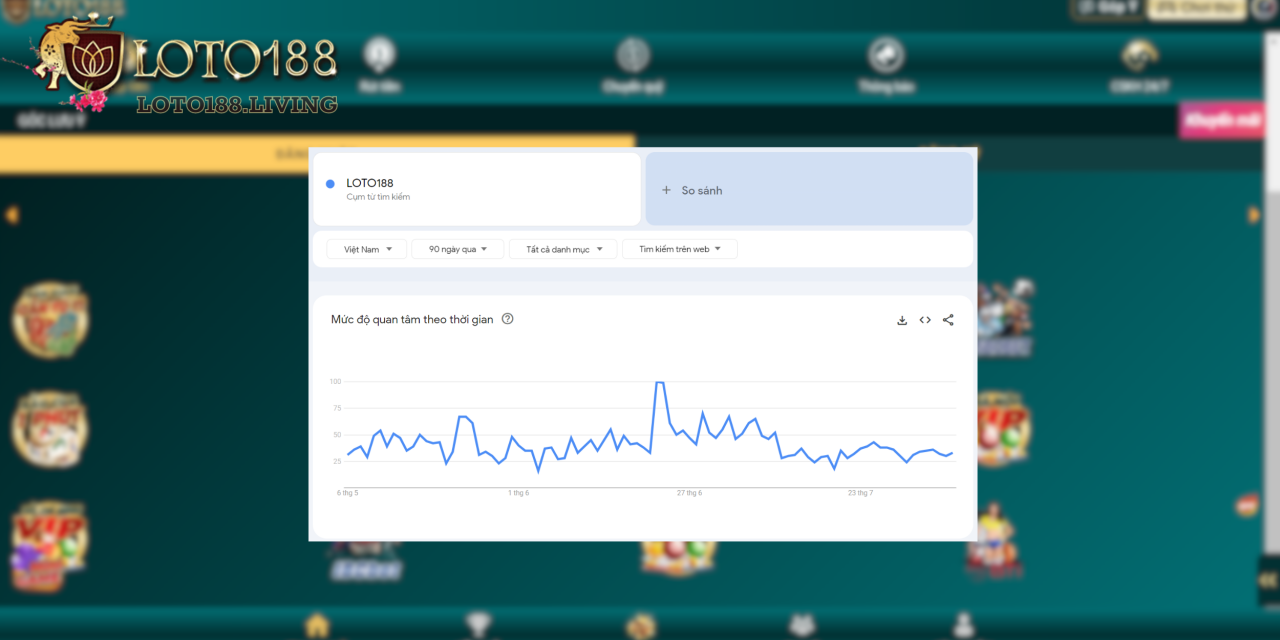Screen dimensions: 1280x640
Task: Click the left carousel arrow
Action: point(12,214)
